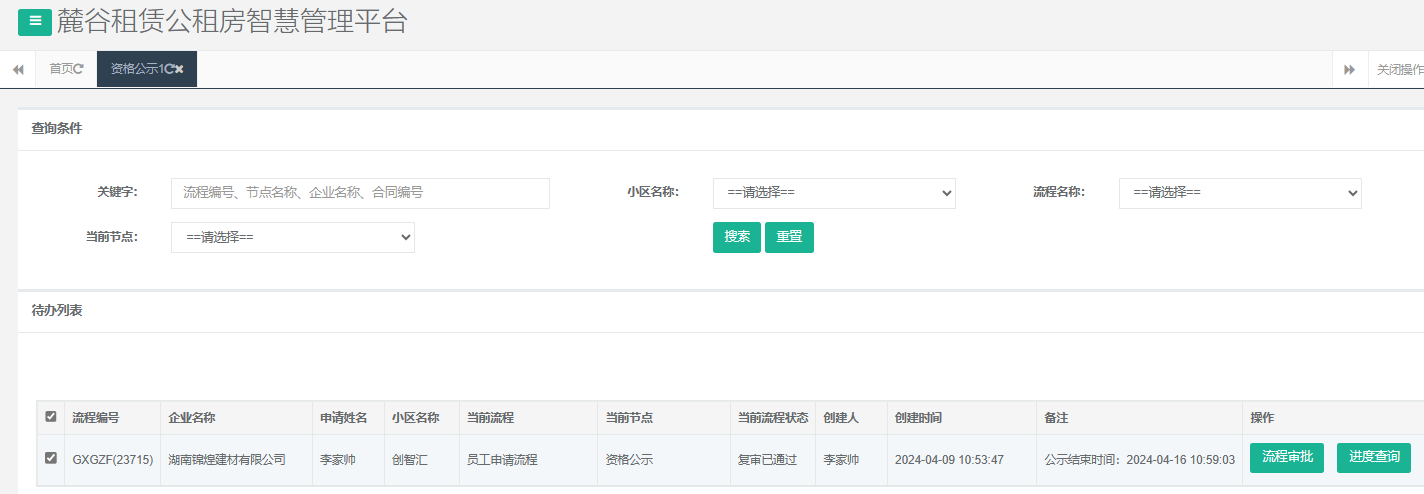The image size is (1424, 494).
Task: Toggle the select-all checkbox in the table header
Action: pos(51,417)
